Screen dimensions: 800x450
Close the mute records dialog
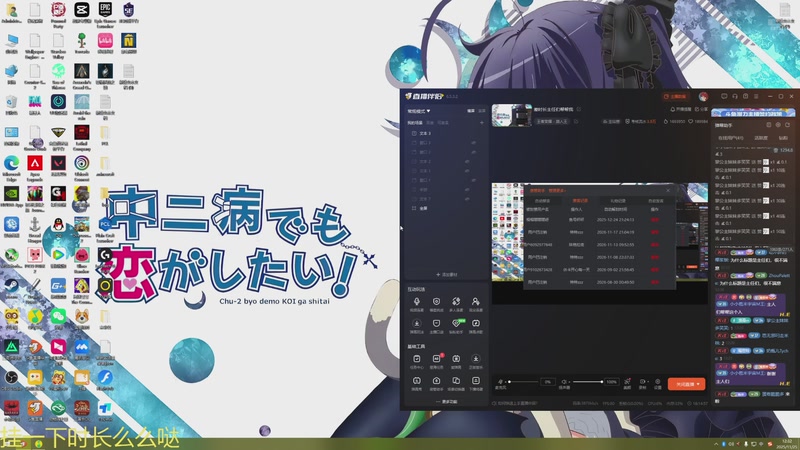click(x=668, y=190)
